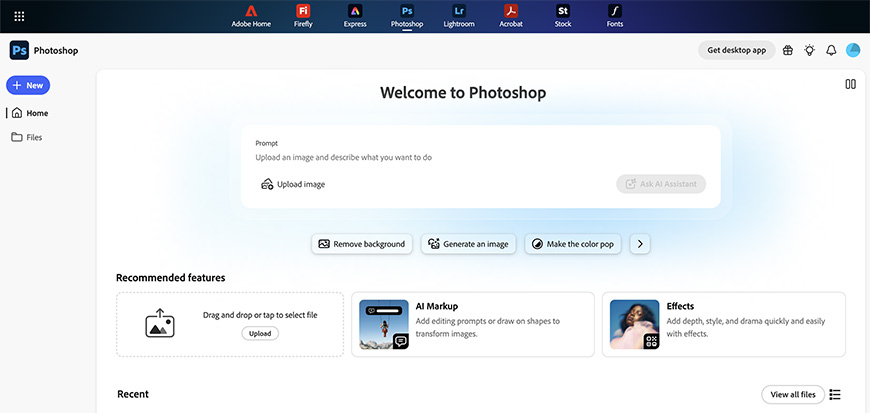Toggle the side panel layout icon
This screenshot has width=870, height=413.
(x=850, y=84)
